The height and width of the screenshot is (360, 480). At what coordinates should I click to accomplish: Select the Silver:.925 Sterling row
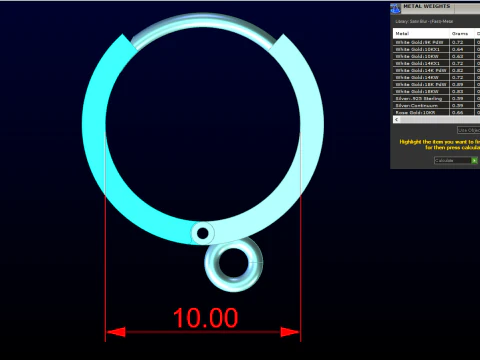coord(436,98)
